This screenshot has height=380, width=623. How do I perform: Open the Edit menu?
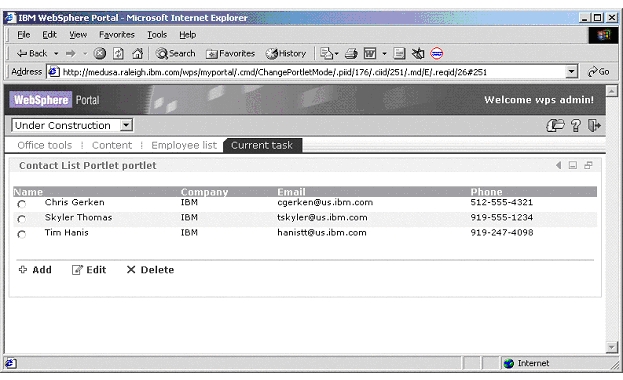pyautogui.click(x=49, y=35)
